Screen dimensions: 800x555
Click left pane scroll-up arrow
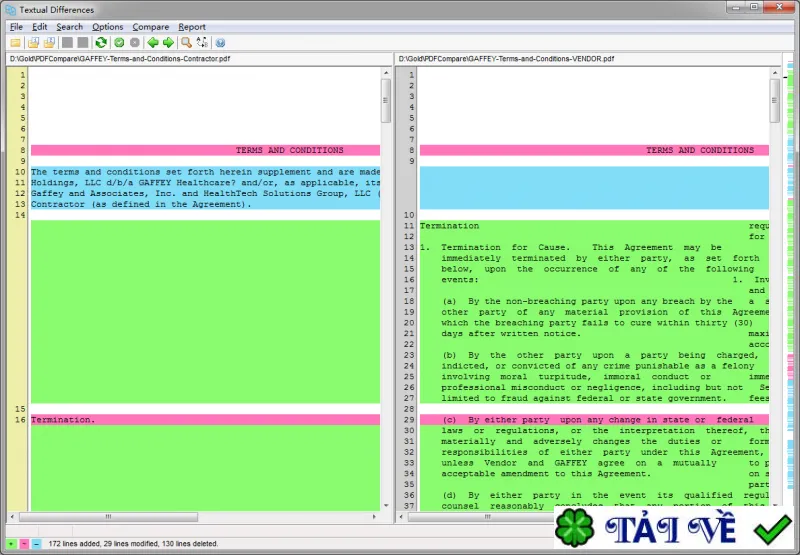click(x=386, y=73)
